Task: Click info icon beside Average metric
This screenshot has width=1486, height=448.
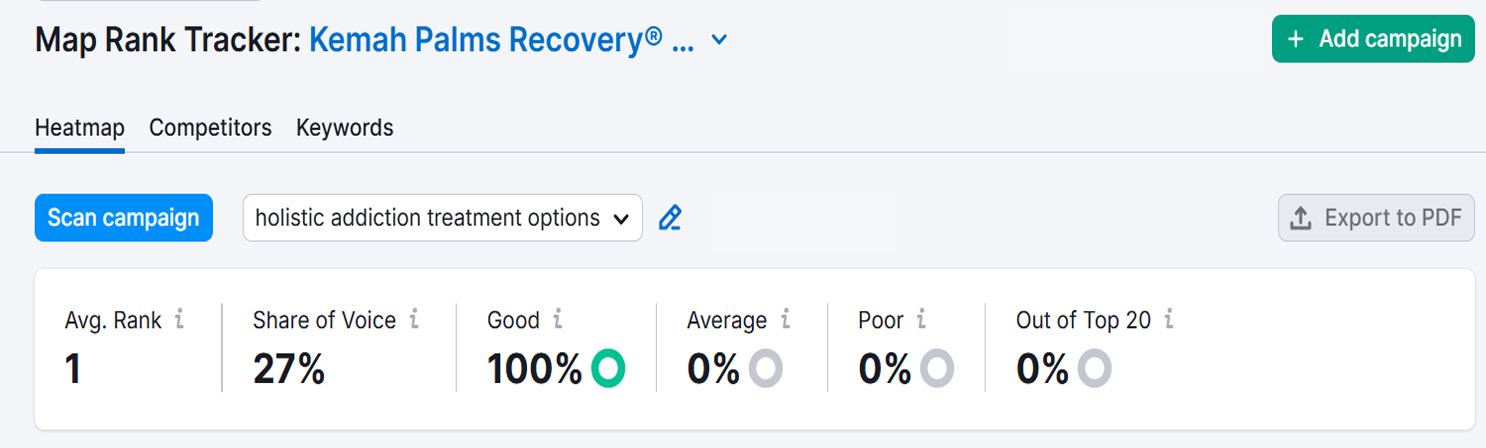Action: point(785,320)
